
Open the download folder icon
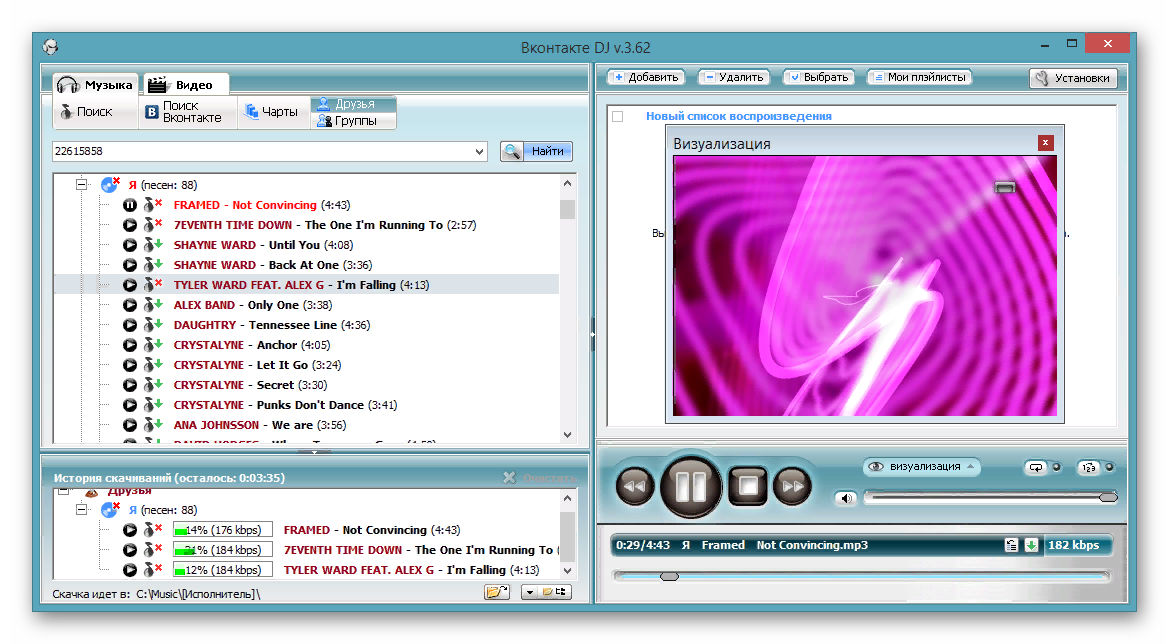pos(496,593)
